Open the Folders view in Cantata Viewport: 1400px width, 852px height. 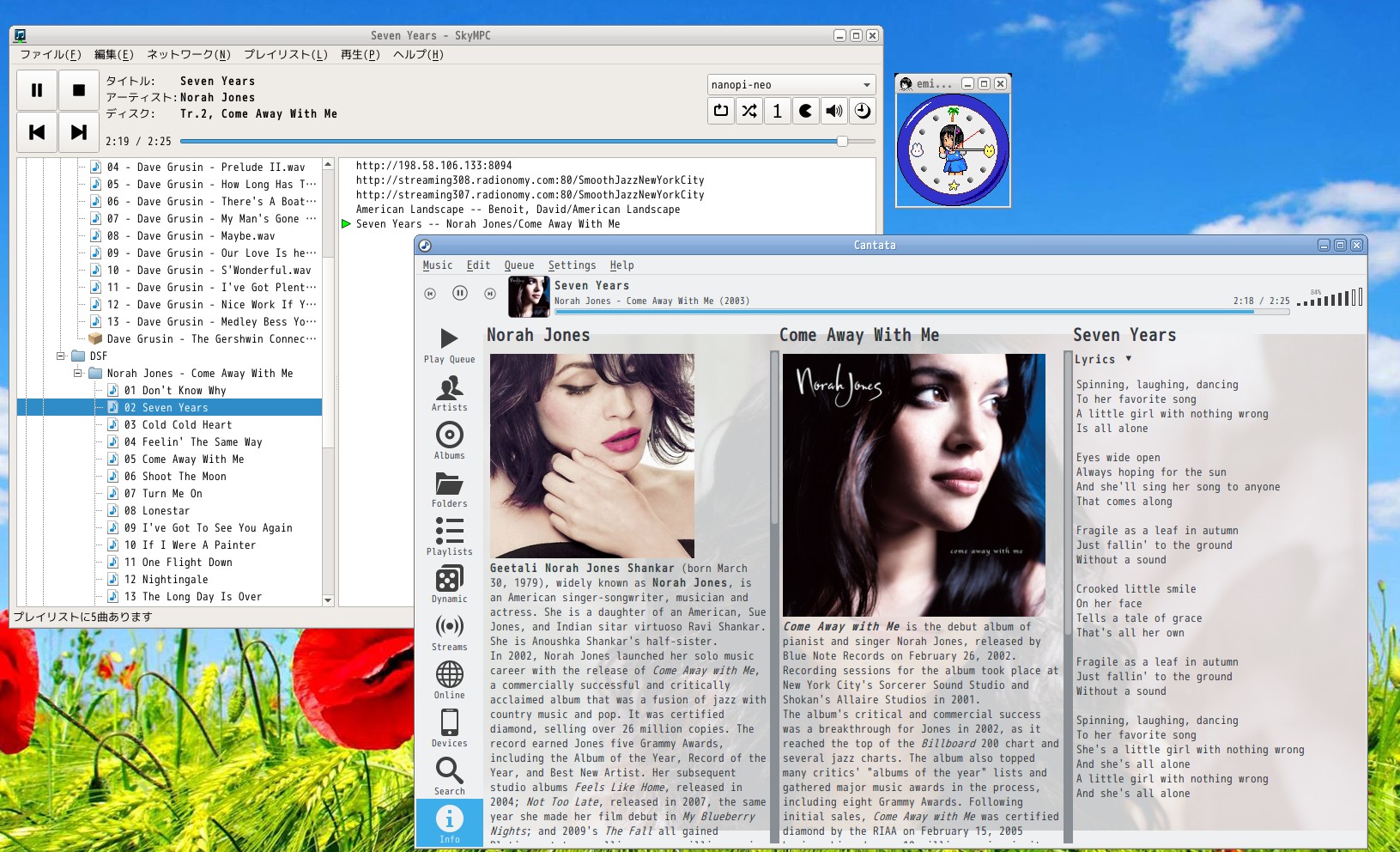click(449, 488)
